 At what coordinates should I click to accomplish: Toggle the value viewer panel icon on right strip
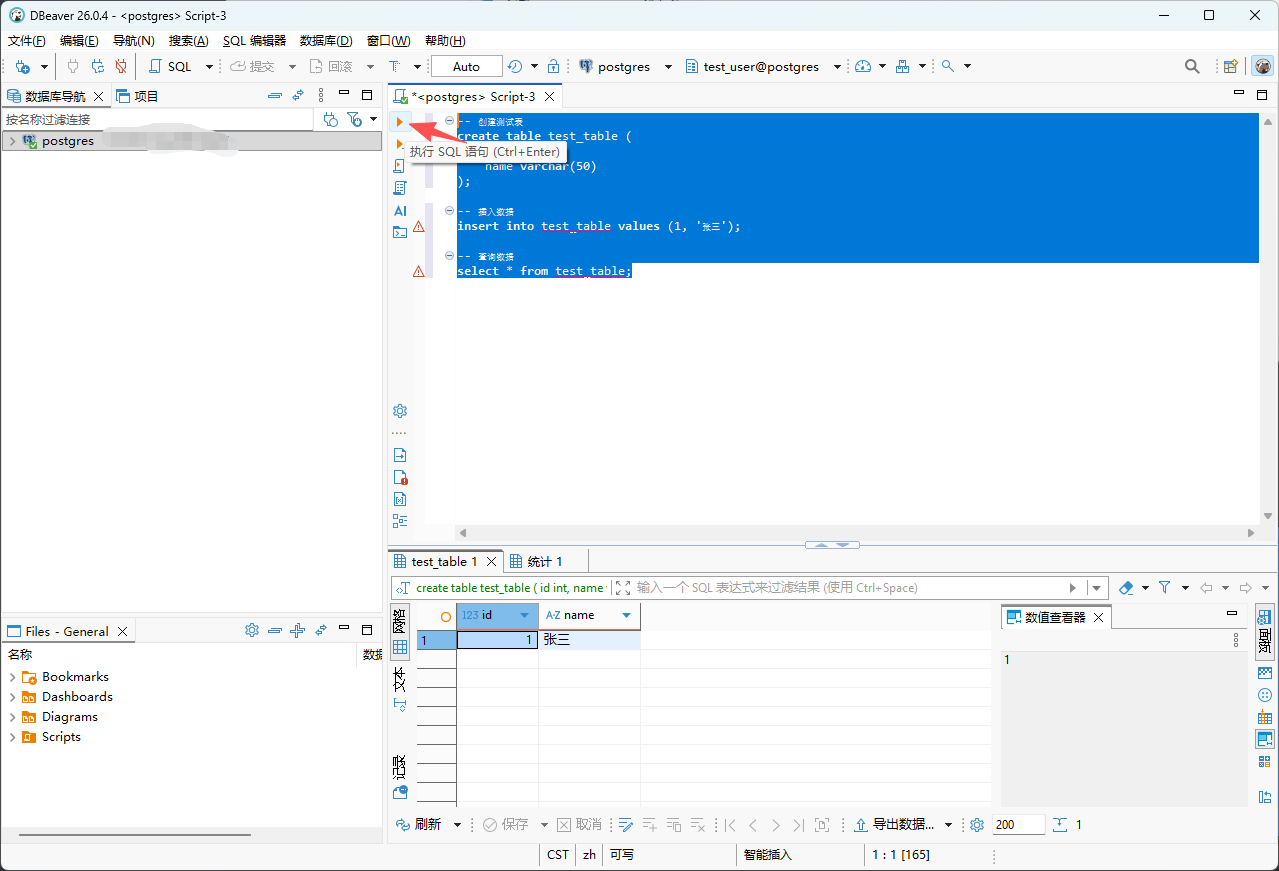click(x=1265, y=739)
